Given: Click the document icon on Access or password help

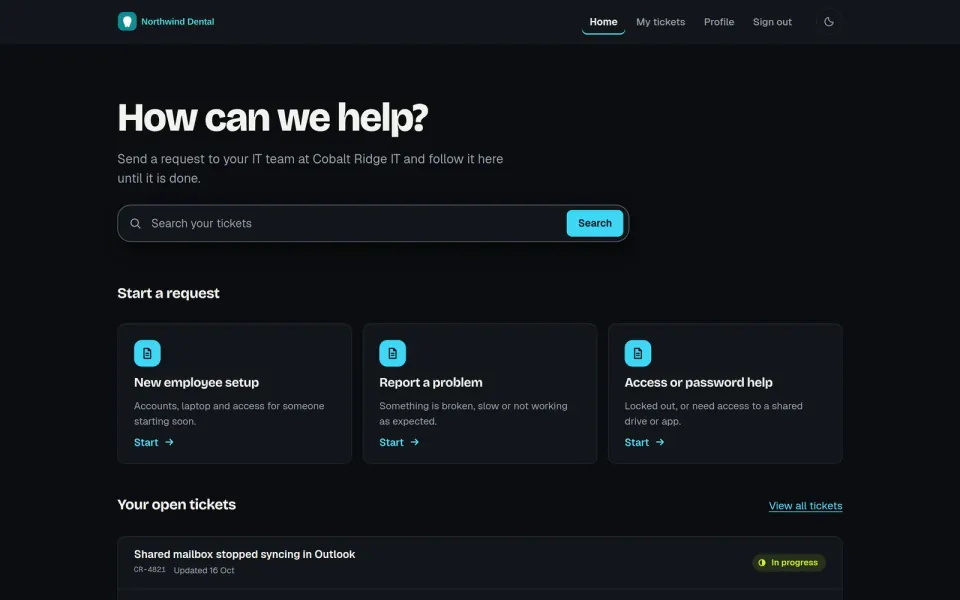Looking at the screenshot, I should pyautogui.click(x=637, y=353).
